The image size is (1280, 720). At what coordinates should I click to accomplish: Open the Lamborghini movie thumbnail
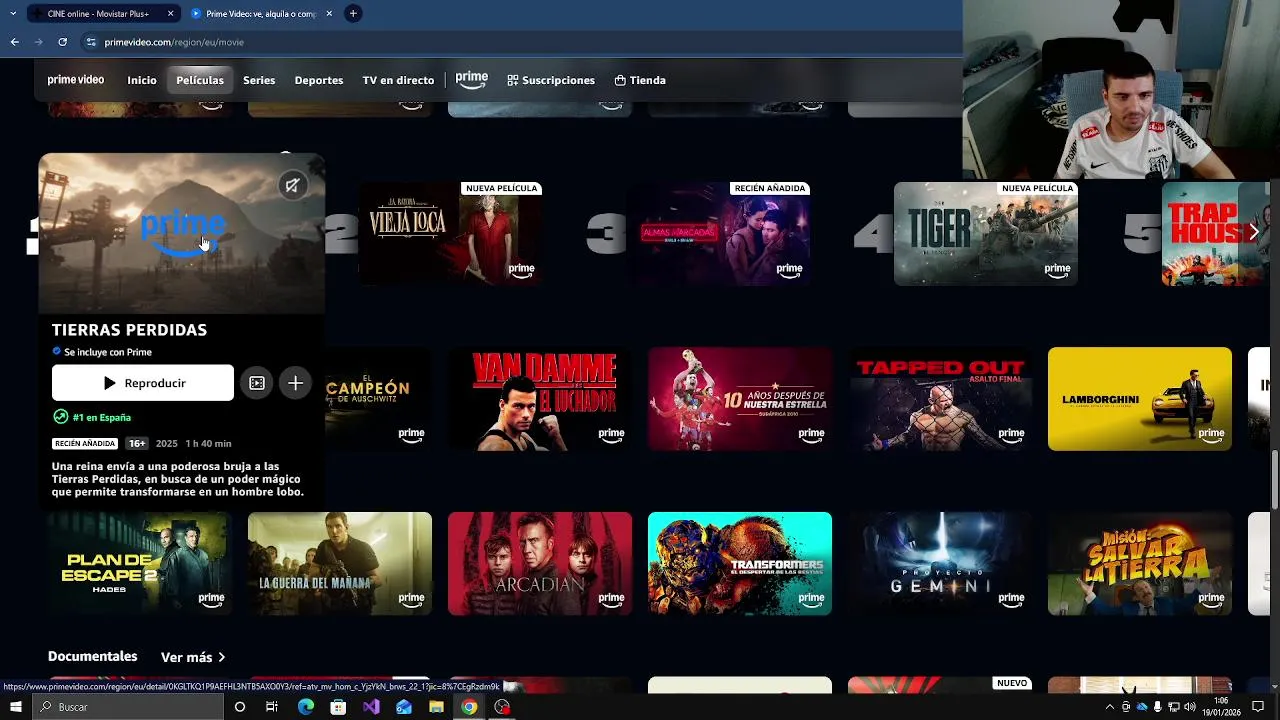[x=1140, y=399]
